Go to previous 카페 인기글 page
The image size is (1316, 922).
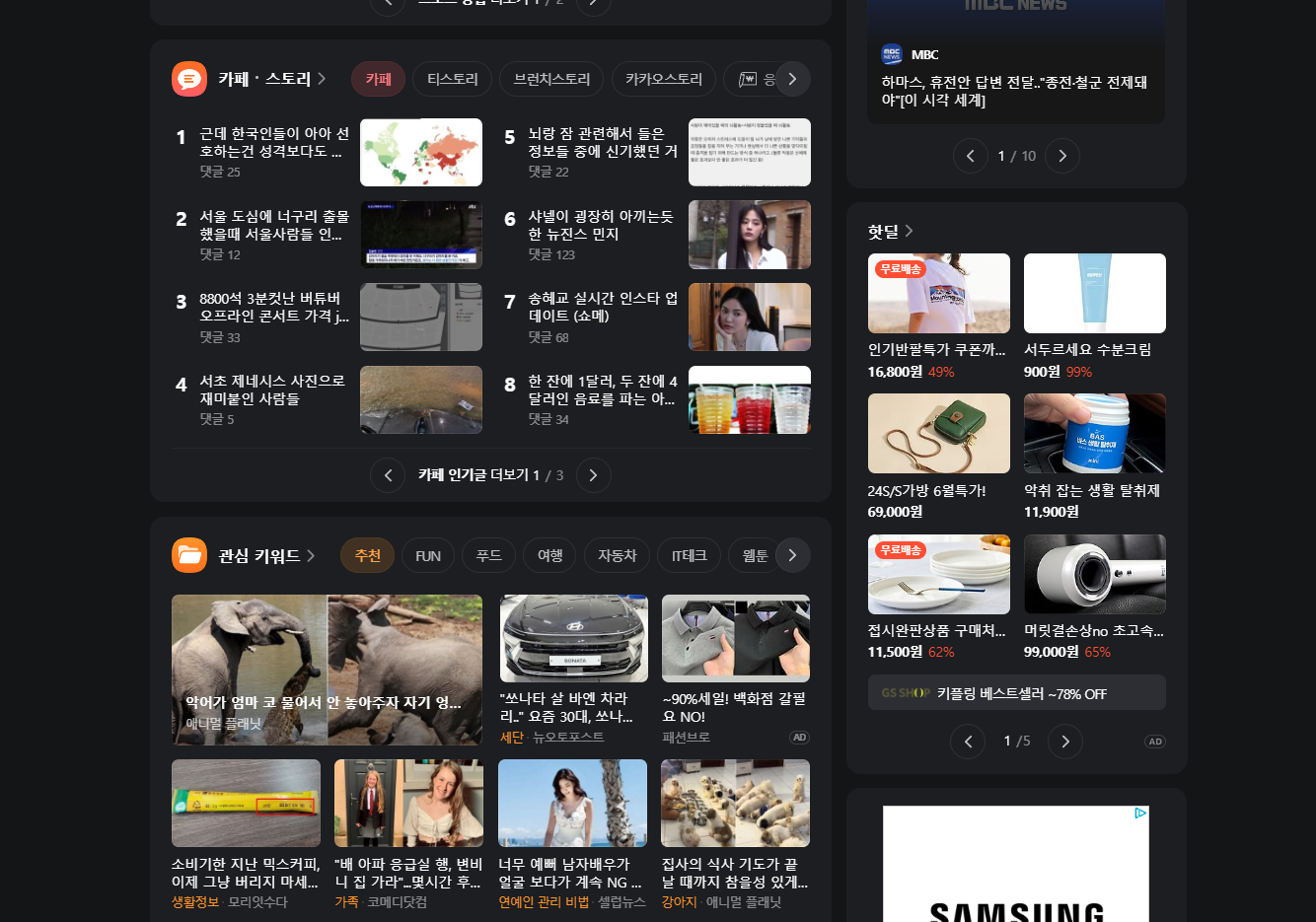[x=388, y=475]
